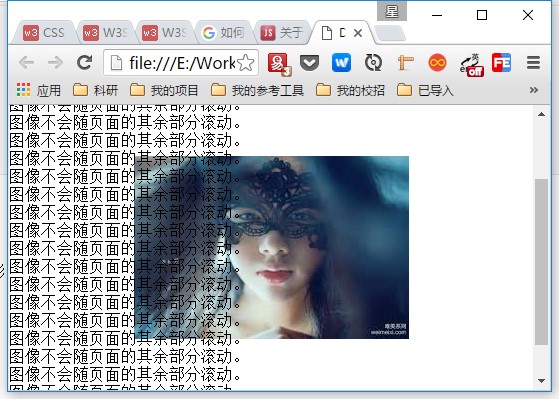Switch to the third W3S tab
The image size is (559, 399).
coord(163,33)
